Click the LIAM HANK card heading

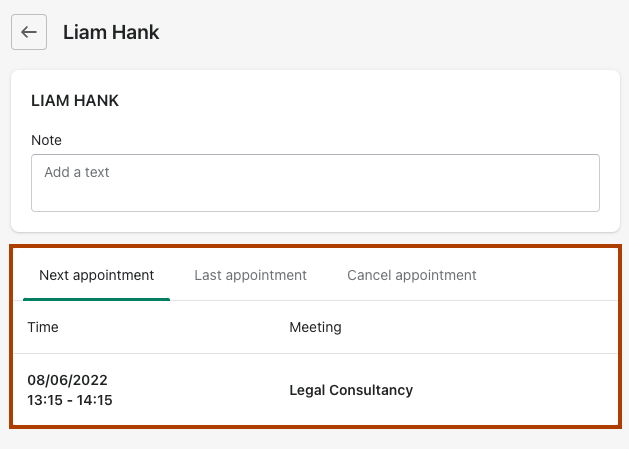coord(76,101)
